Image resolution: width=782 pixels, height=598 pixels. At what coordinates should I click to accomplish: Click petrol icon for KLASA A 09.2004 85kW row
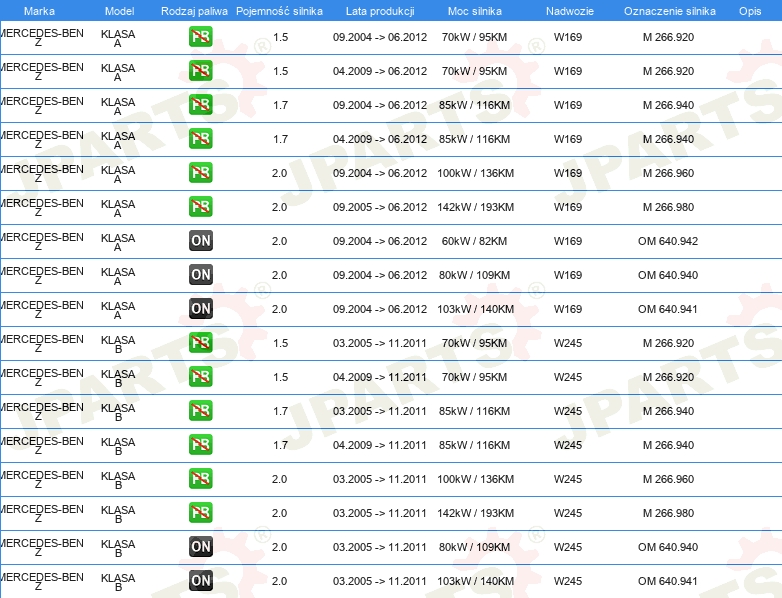[200, 105]
